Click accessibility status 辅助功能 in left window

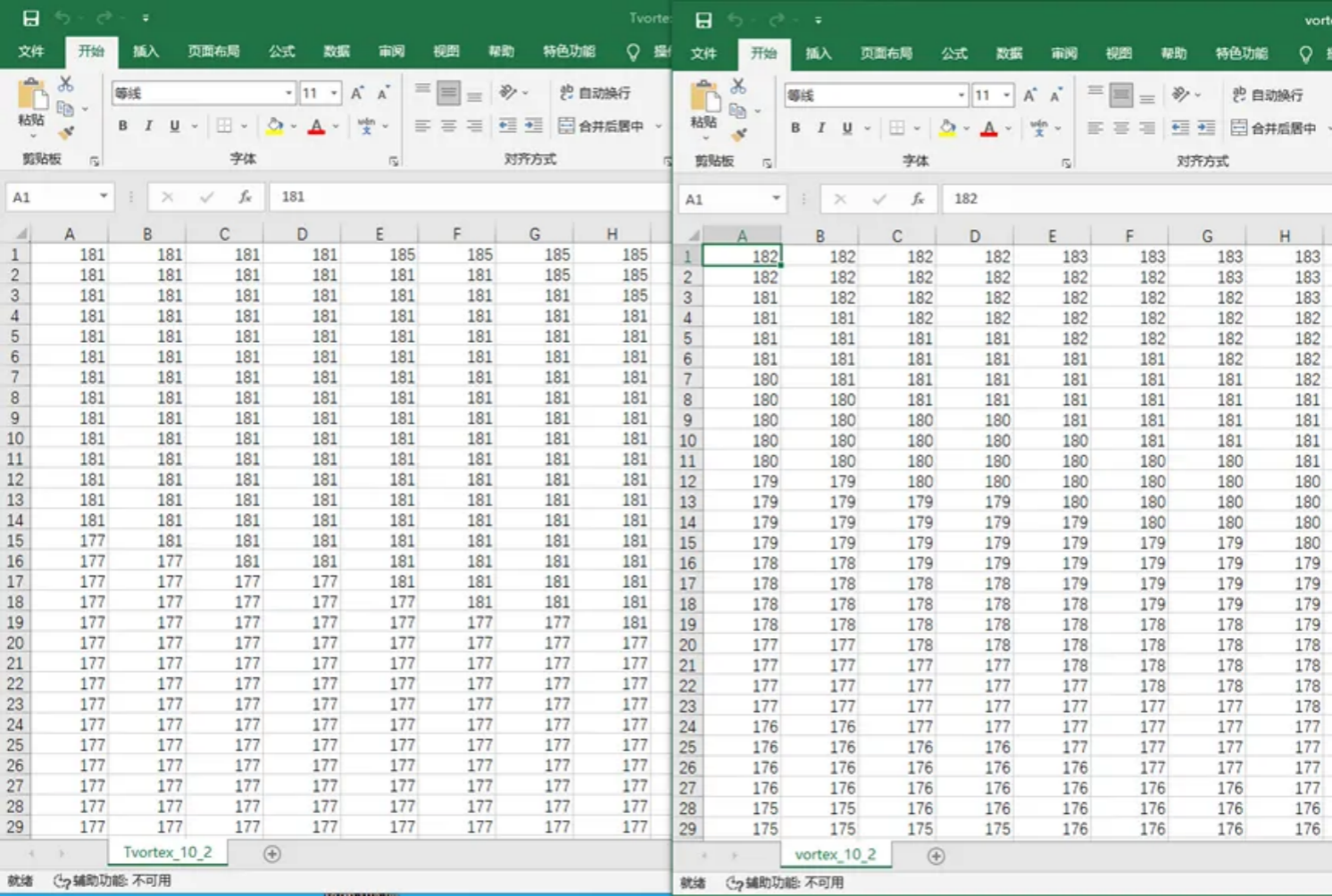click(112, 881)
